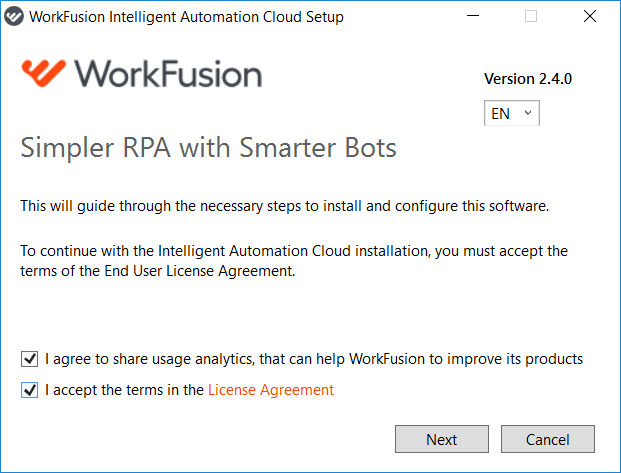Click the window title 'WorkFusion Intelligent Automation Cloud Setup'
Screen dimensions: 621x473
point(187,17)
